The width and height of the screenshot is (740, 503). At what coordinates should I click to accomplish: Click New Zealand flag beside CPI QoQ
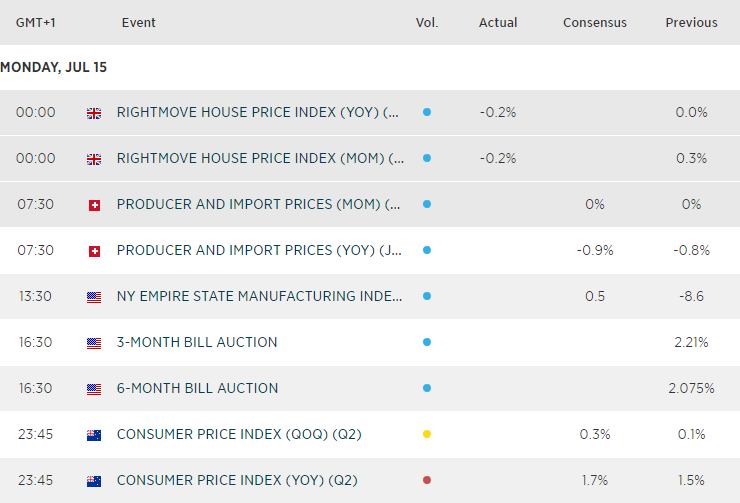click(x=95, y=435)
